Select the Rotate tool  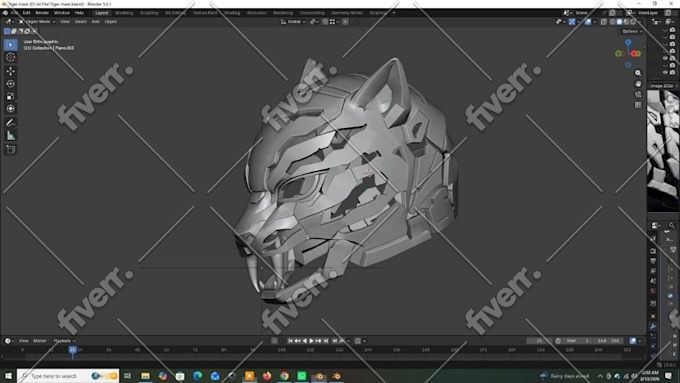pos(10,83)
